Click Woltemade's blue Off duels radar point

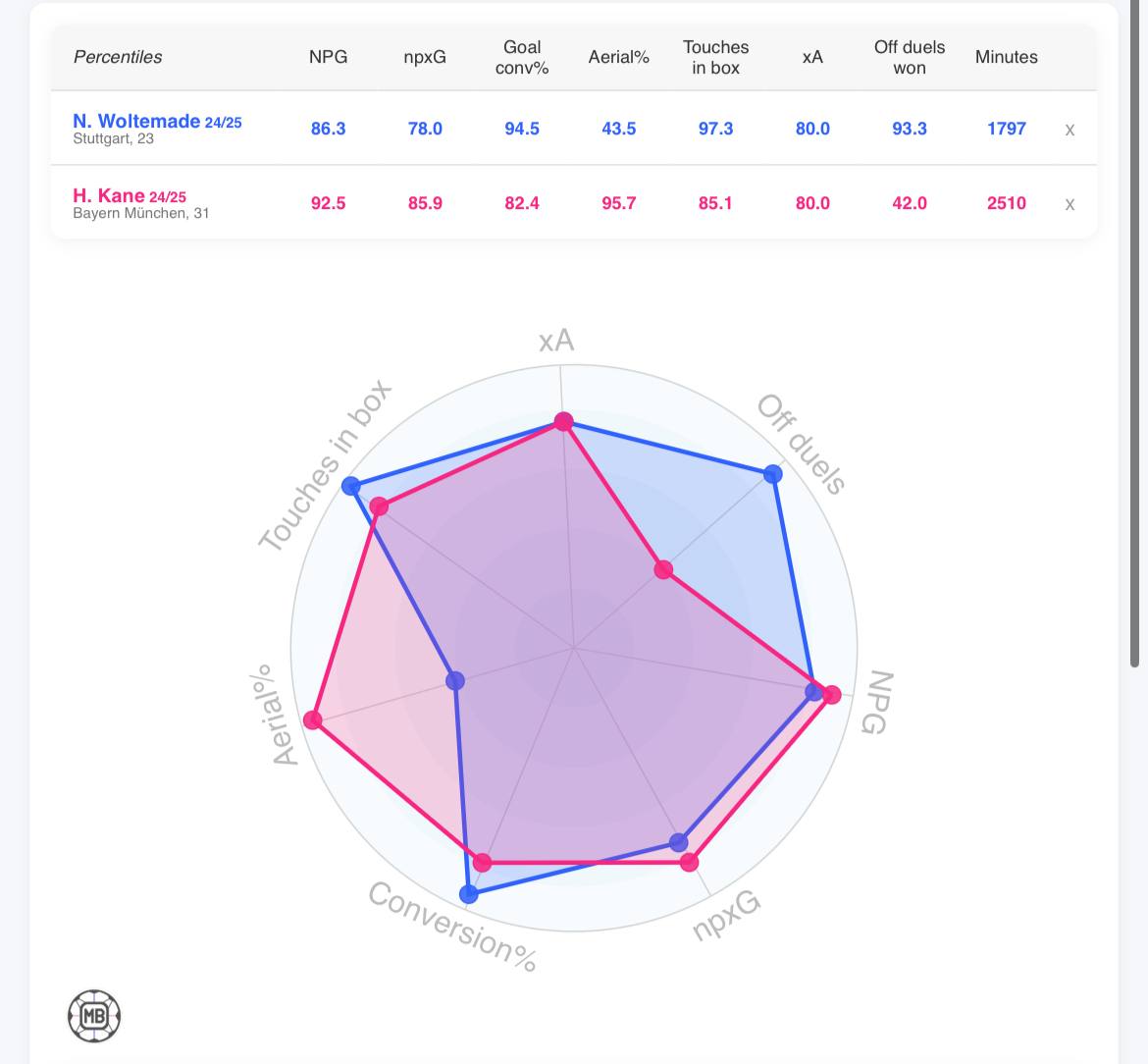click(x=773, y=474)
